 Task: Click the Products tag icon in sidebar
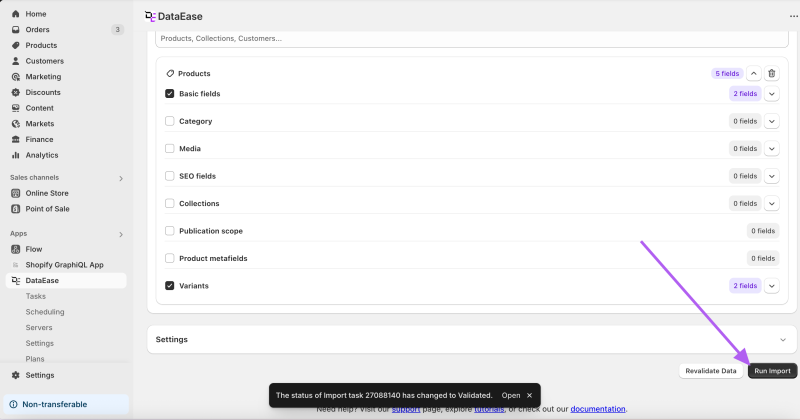16,45
